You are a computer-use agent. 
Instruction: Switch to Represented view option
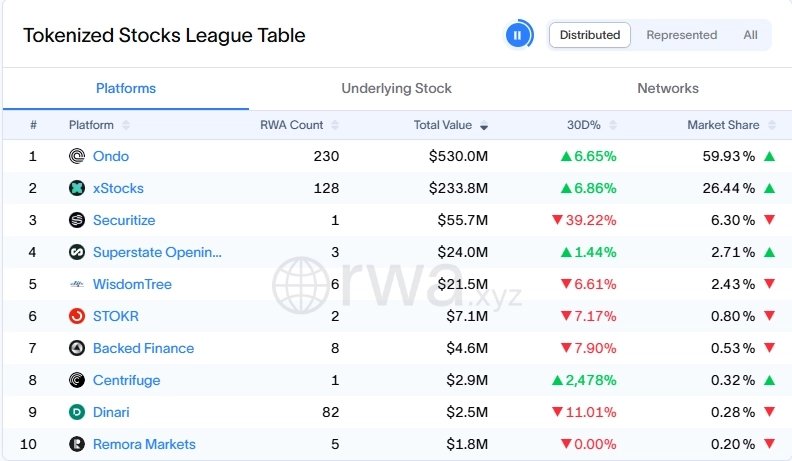tap(681, 35)
